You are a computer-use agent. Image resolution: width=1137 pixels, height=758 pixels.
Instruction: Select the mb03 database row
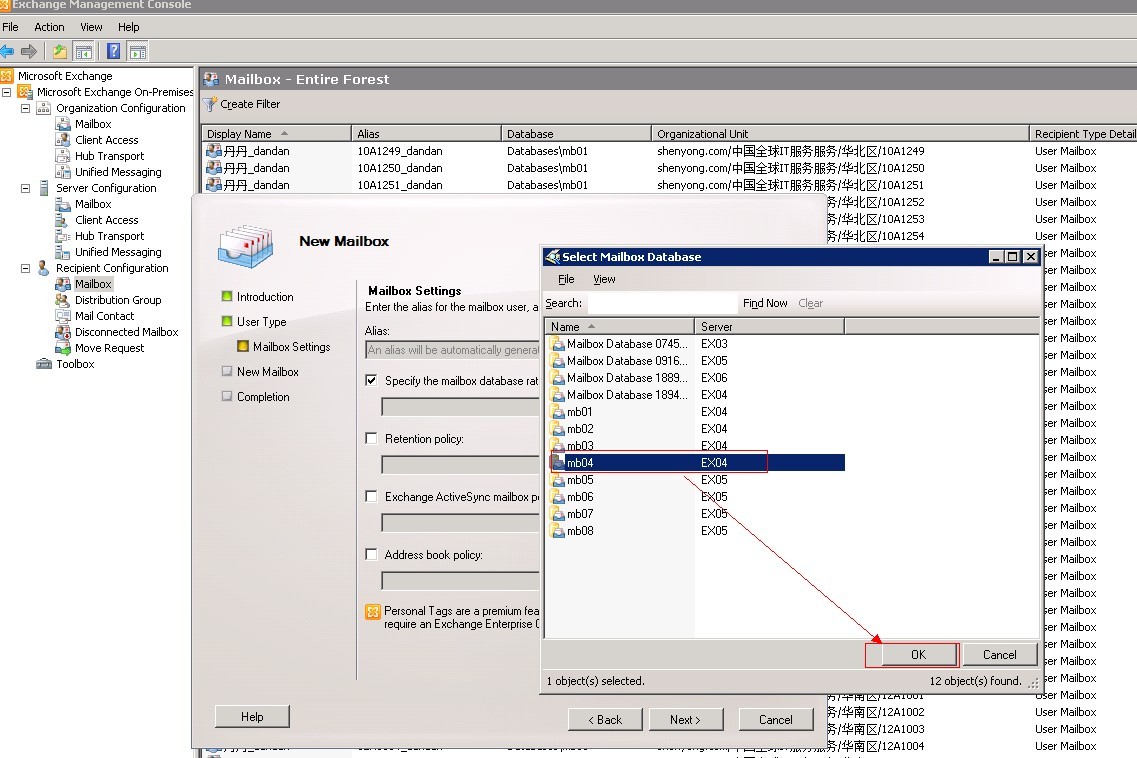[697, 445]
